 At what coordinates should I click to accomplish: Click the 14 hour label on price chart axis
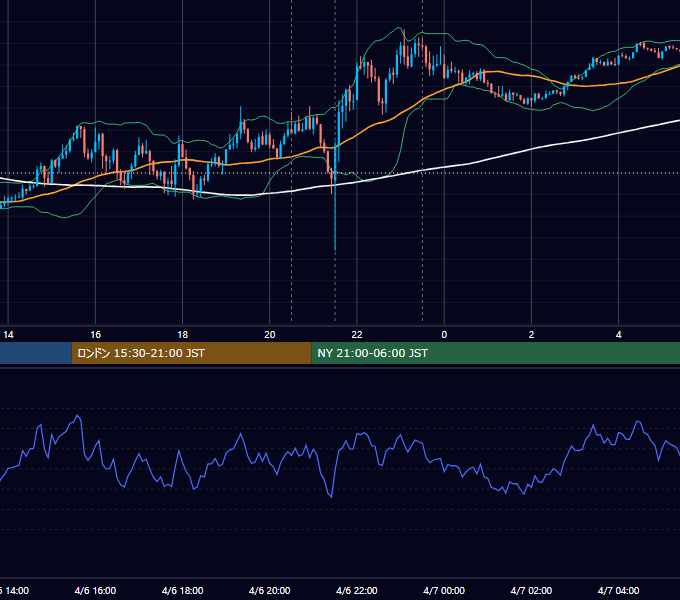tap(8, 335)
